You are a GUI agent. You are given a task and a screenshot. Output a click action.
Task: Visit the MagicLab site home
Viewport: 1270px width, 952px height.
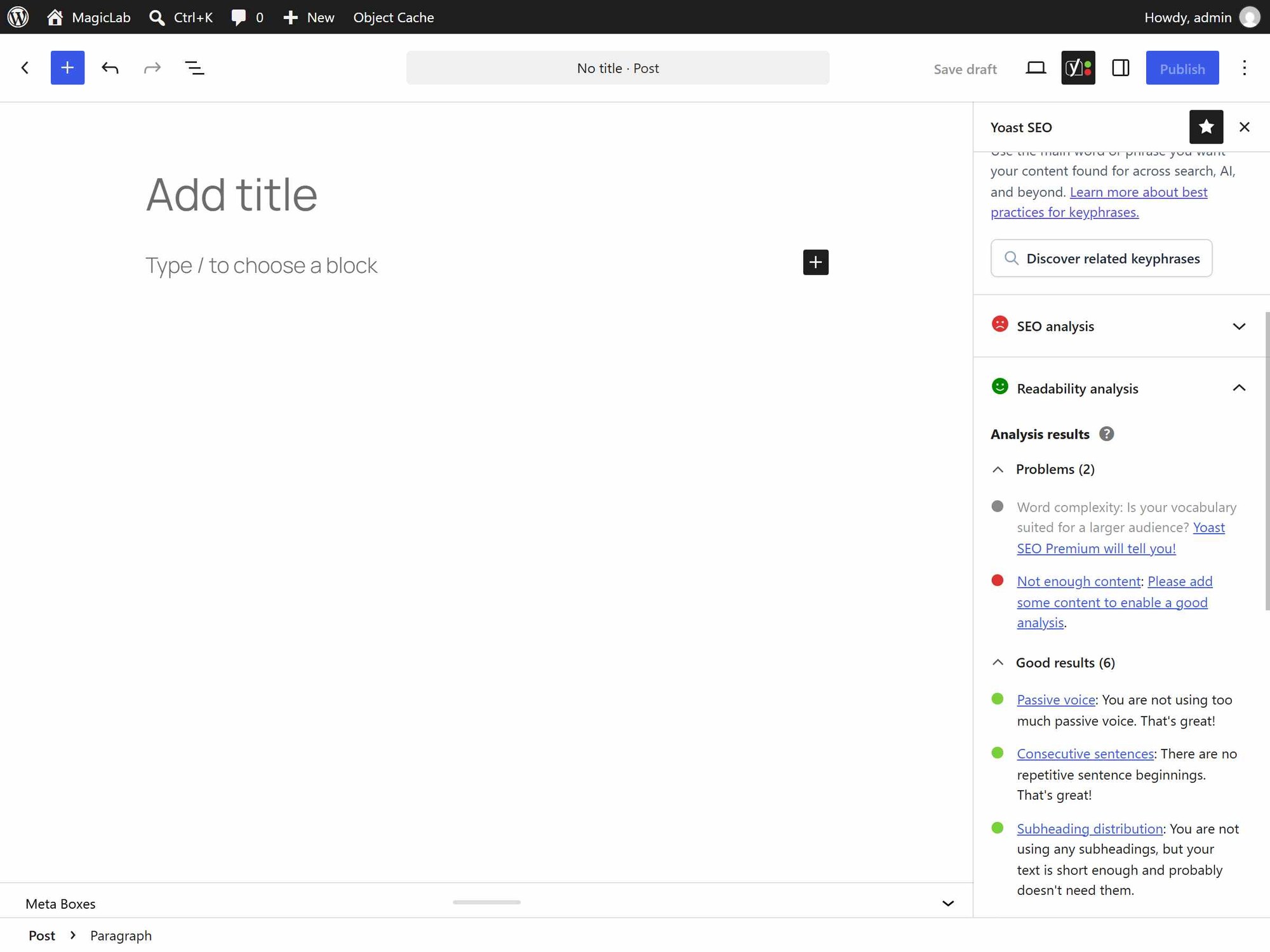click(89, 17)
